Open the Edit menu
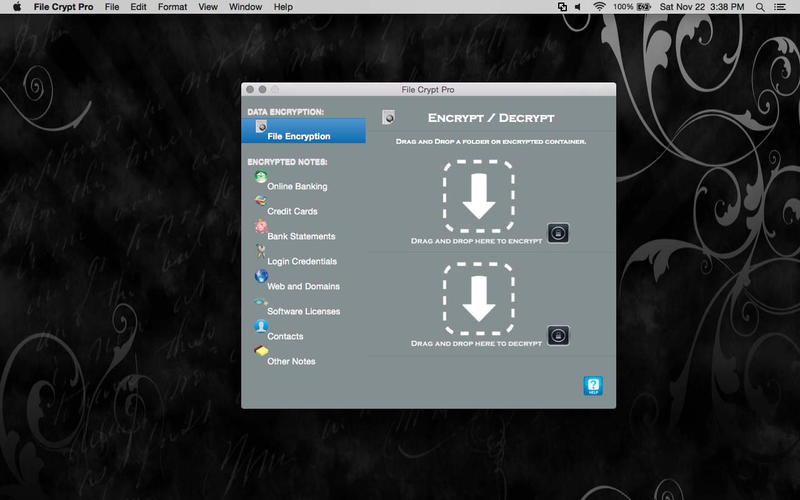This screenshot has width=800, height=500. click(x=138, y=7)
